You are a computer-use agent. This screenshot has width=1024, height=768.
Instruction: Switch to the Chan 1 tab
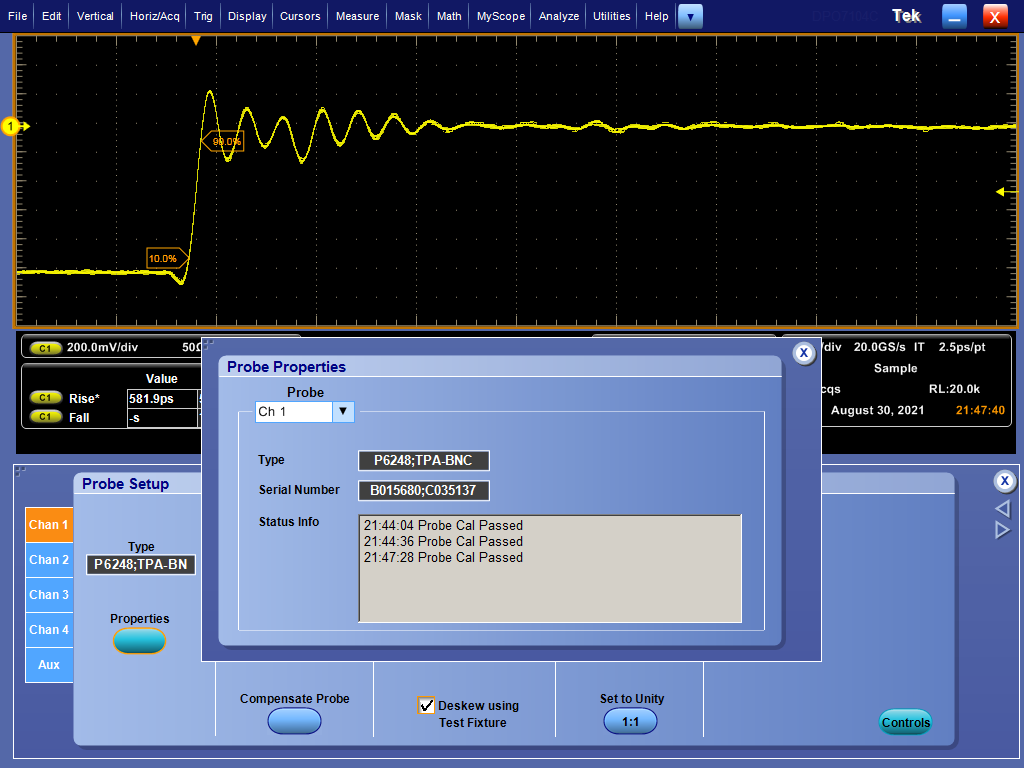(x=49, y=524)
